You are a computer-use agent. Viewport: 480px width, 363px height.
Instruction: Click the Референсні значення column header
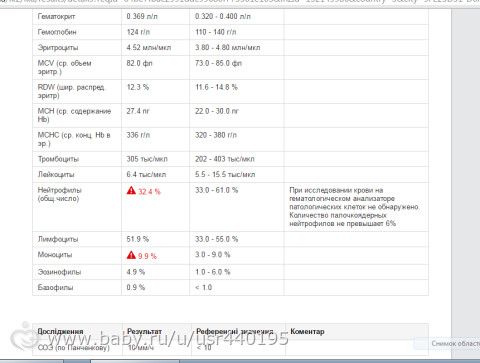pos(235,332)
